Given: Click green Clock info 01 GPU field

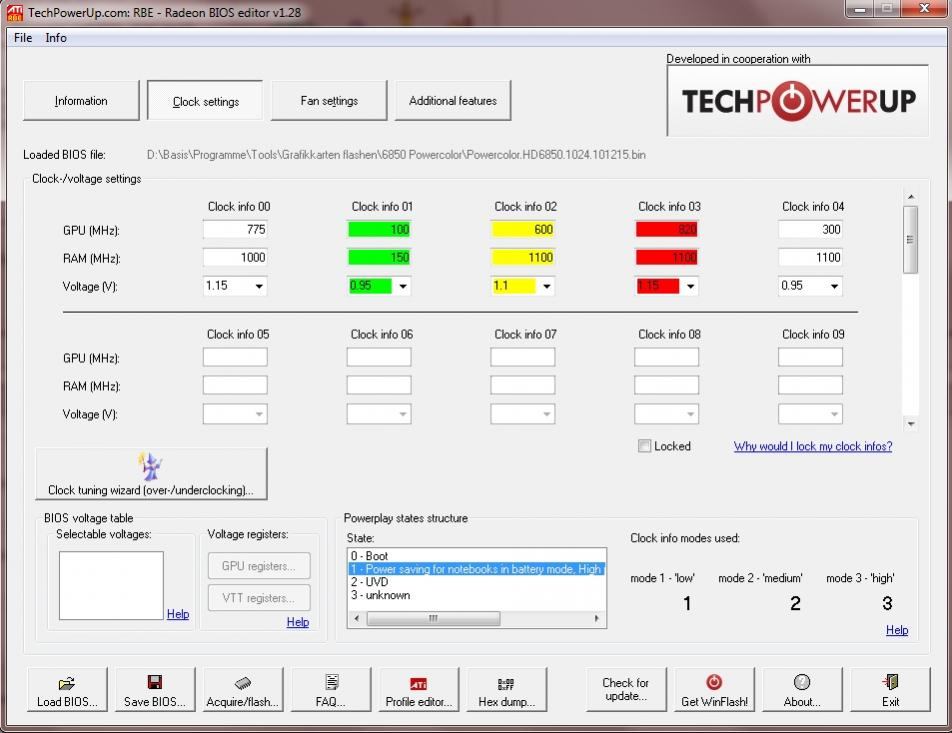Looking at the screenshot, I should tap(379, 230).
